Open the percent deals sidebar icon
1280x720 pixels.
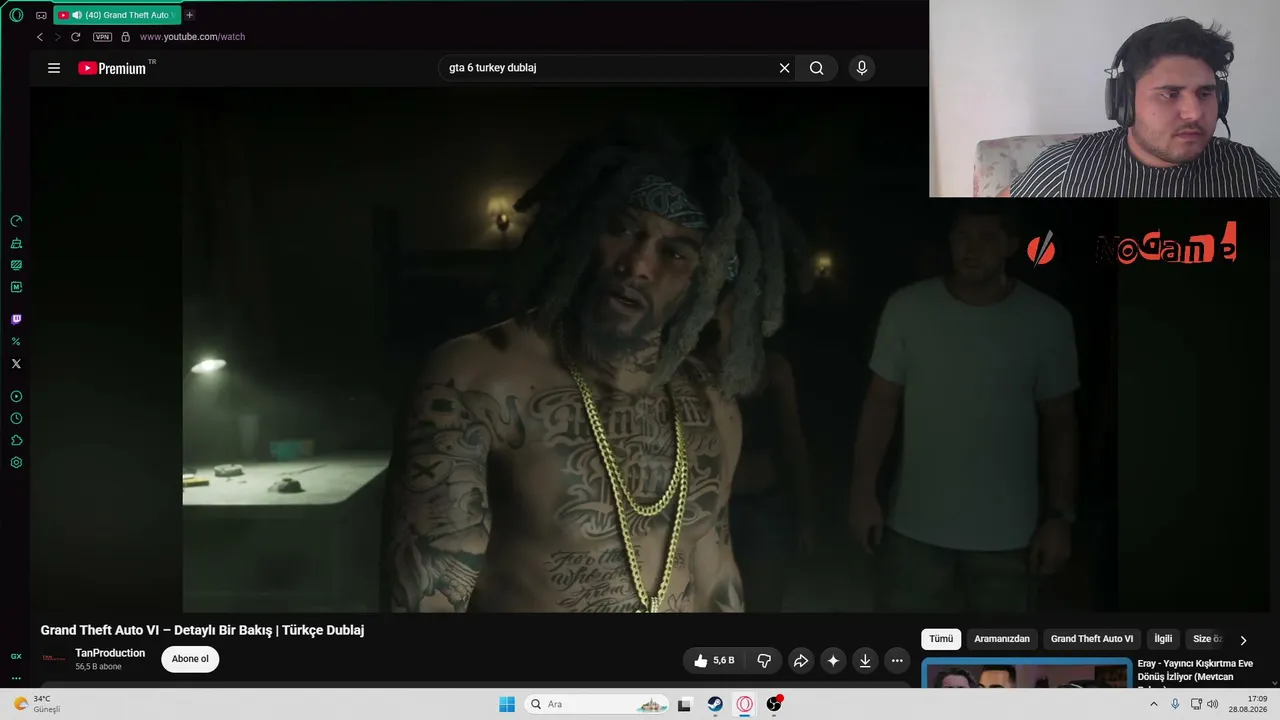coord(16,342)
